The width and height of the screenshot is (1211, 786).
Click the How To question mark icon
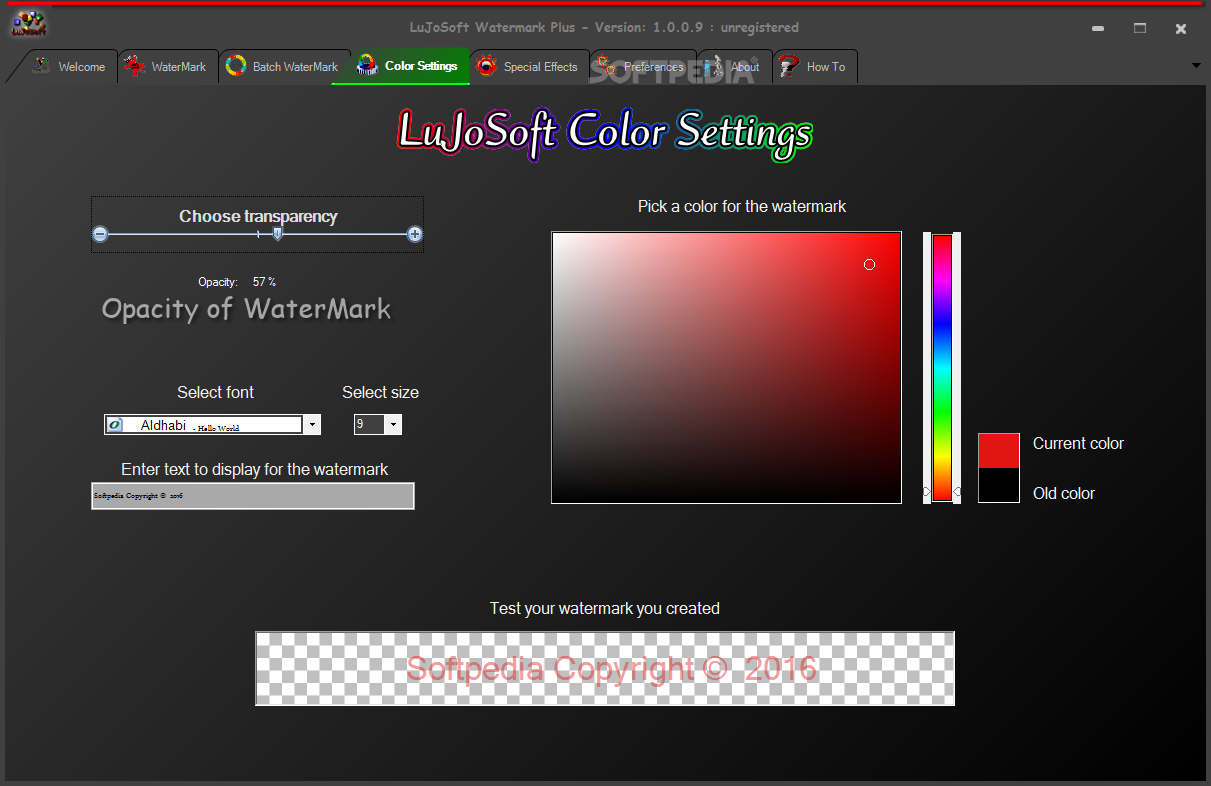789,66
